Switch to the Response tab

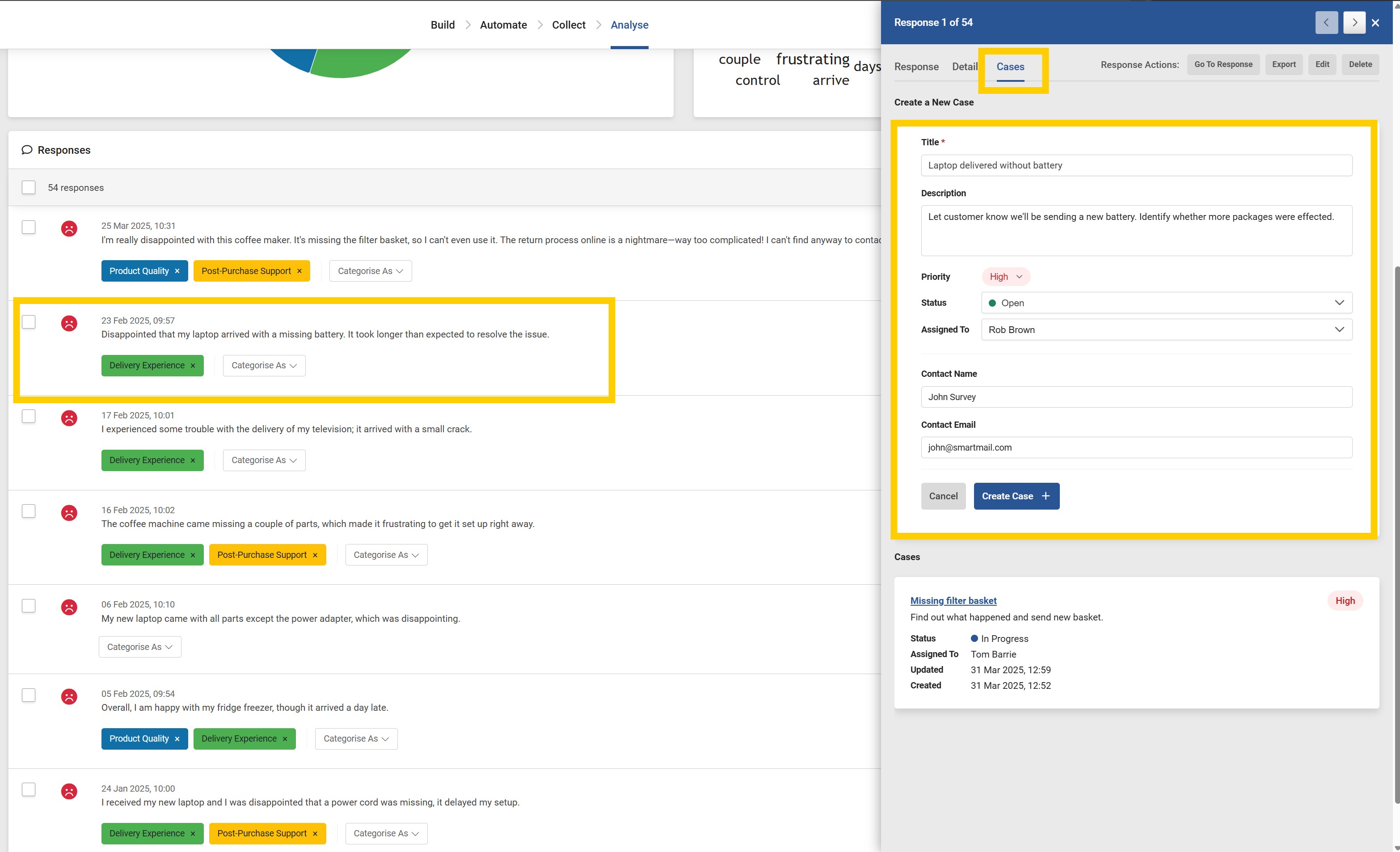click(x=916, y=67)
